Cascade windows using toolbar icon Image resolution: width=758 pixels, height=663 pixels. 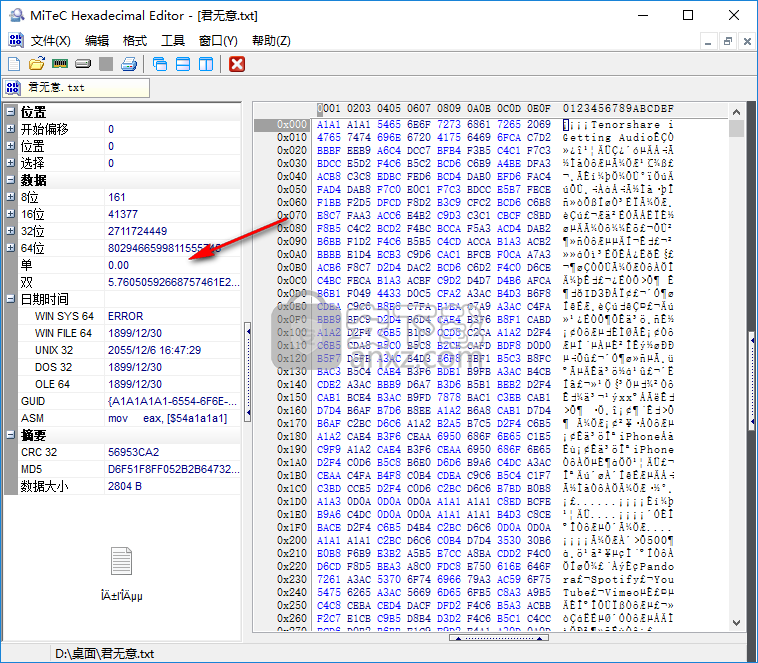tap(160, 64)
